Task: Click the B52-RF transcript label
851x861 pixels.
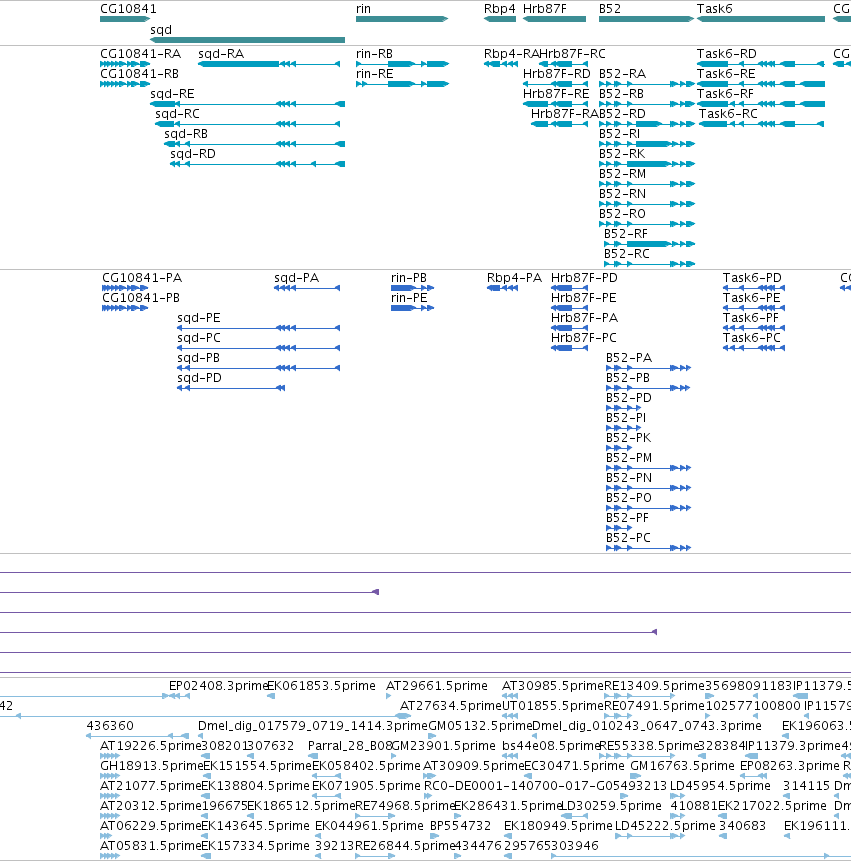Action: (x=626, y=233)
